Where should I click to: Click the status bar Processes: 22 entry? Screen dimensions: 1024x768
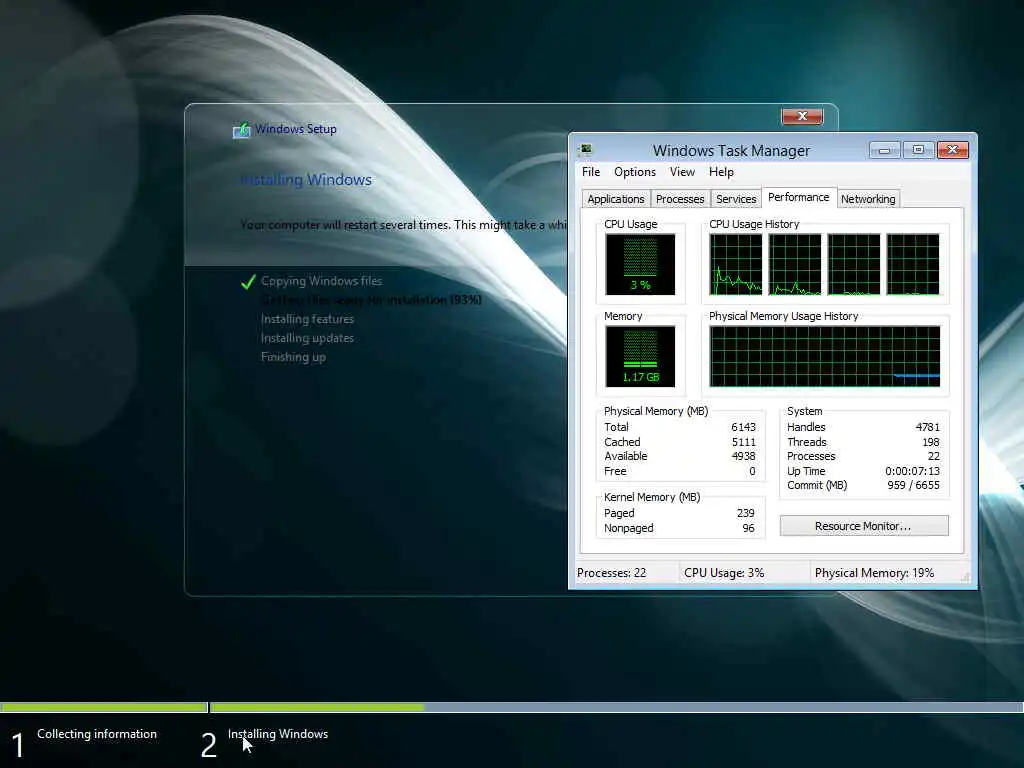point(611,573)
